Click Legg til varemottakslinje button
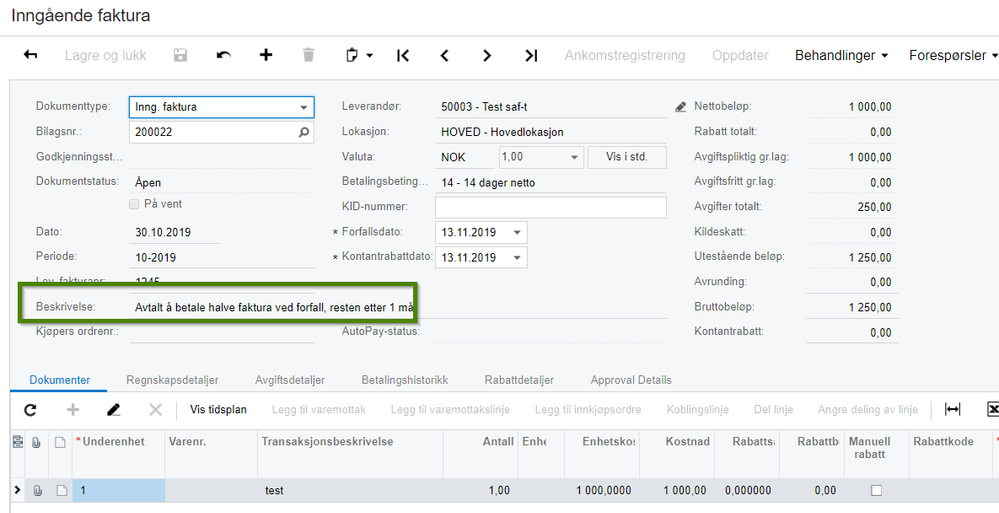The image size is (999, 513). tap(450, 409)
